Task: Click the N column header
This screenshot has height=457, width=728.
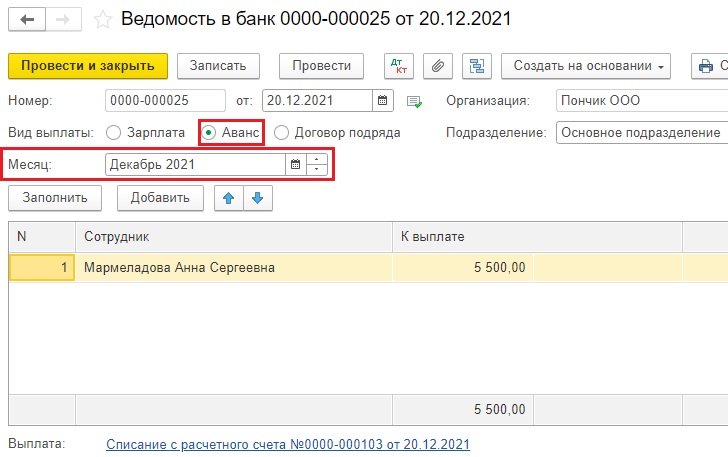Action: point(42,237)
